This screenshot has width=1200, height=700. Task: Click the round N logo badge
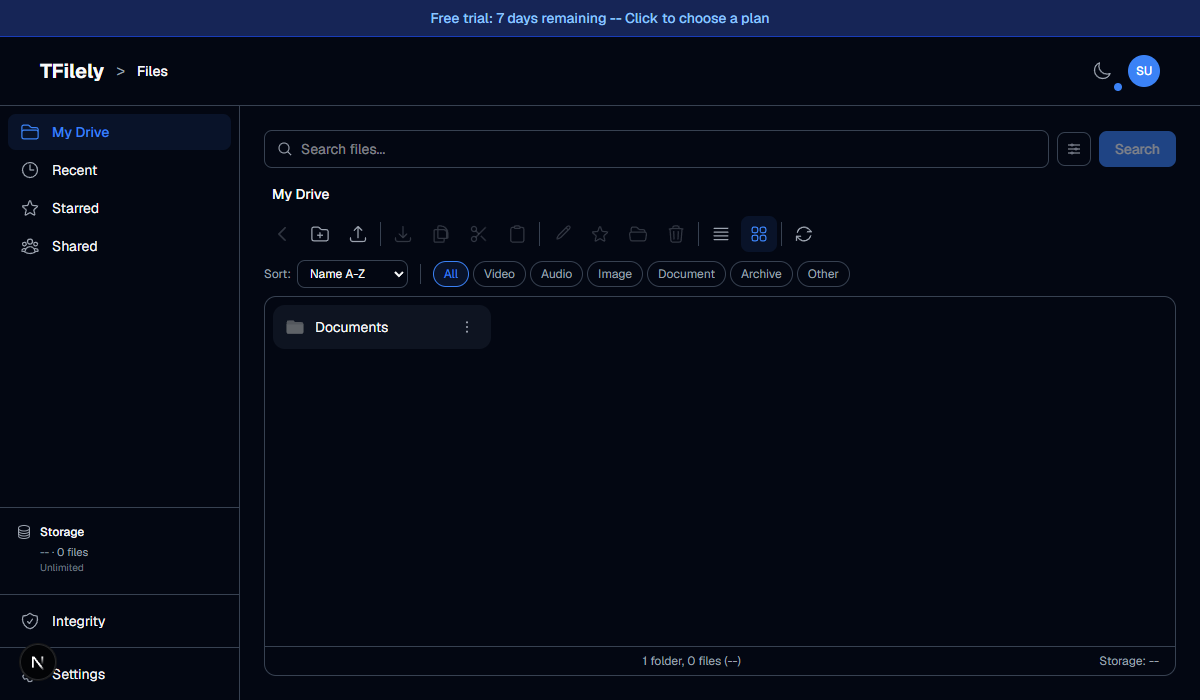37,662
